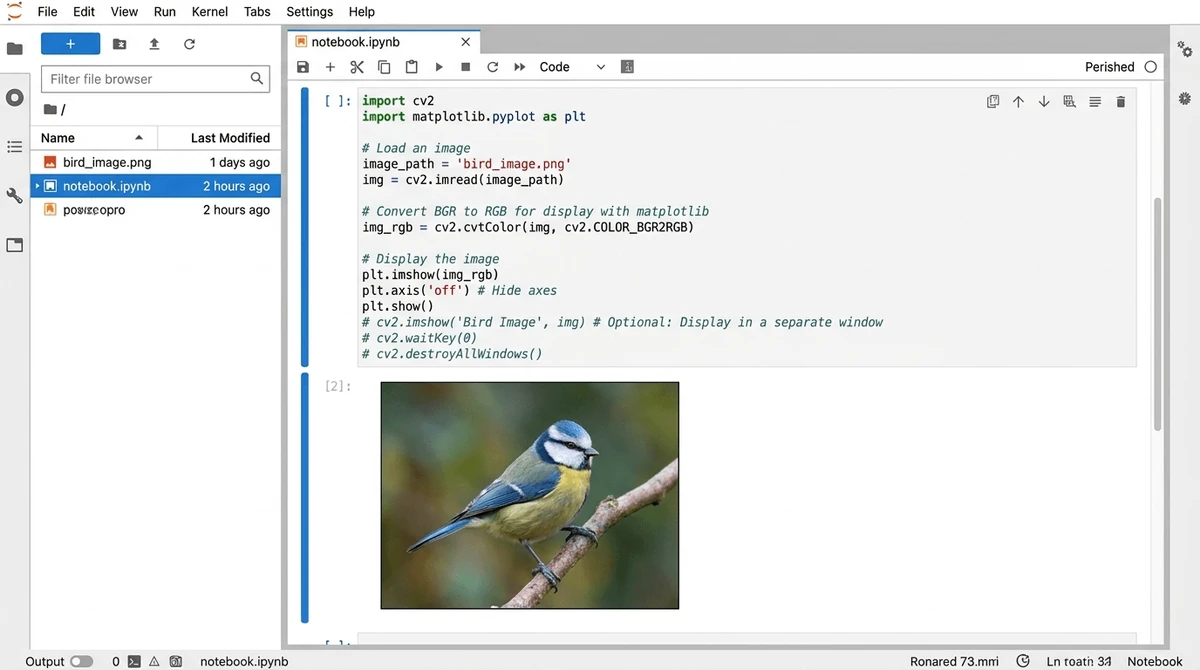Save the notebook with the disk icon
The width and height of the screenshot is (1200, 670).
(303, 67)
